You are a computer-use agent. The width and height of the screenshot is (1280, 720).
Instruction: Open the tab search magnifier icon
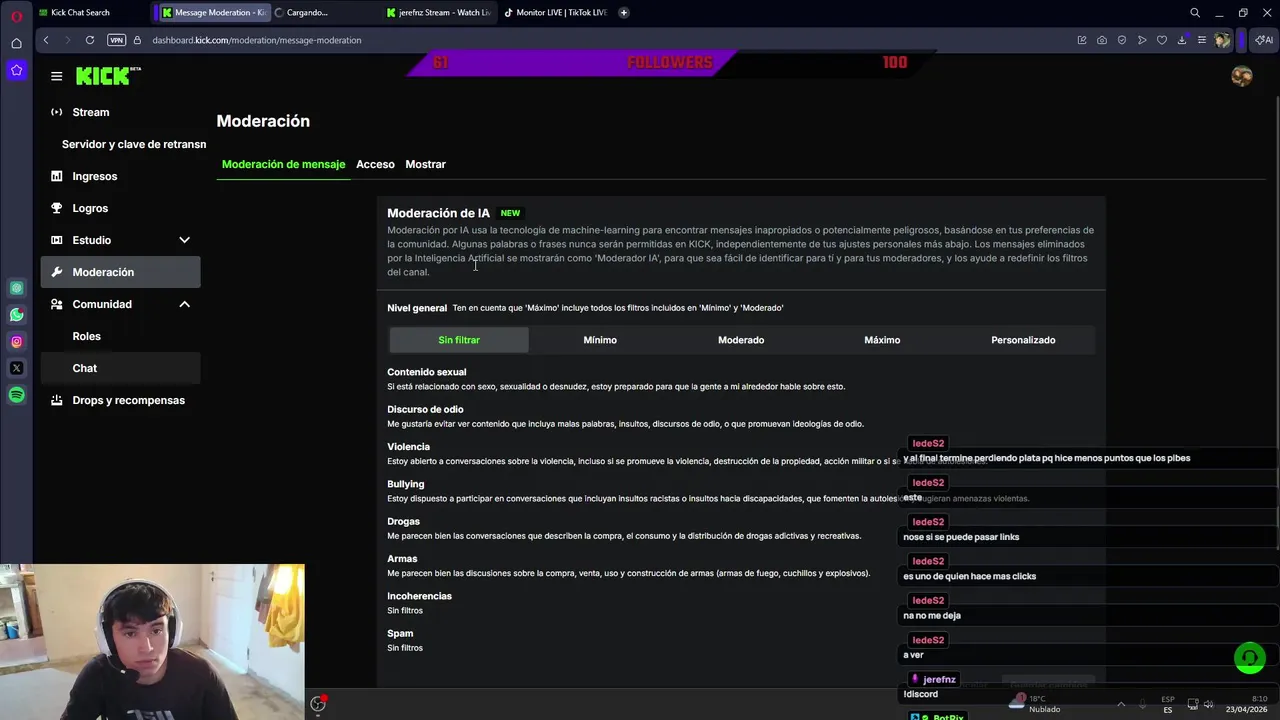[x=1195, y=13]
